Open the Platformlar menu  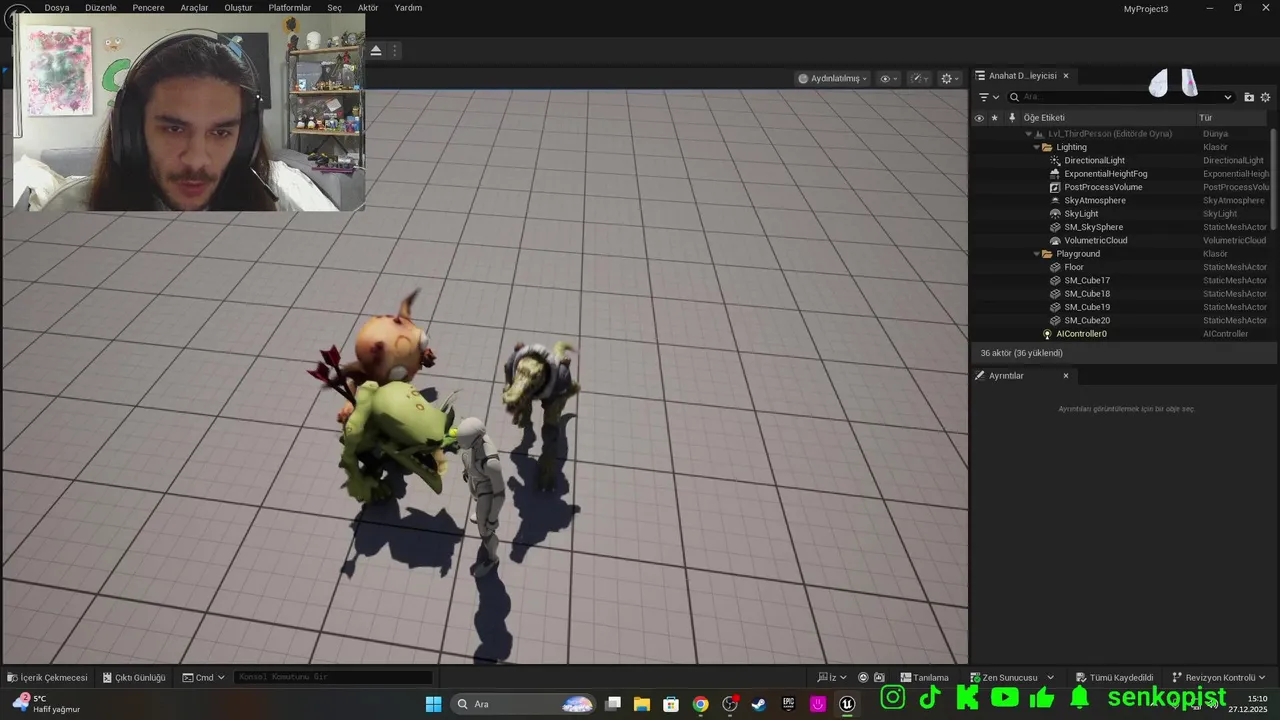(x=290, y=7)
